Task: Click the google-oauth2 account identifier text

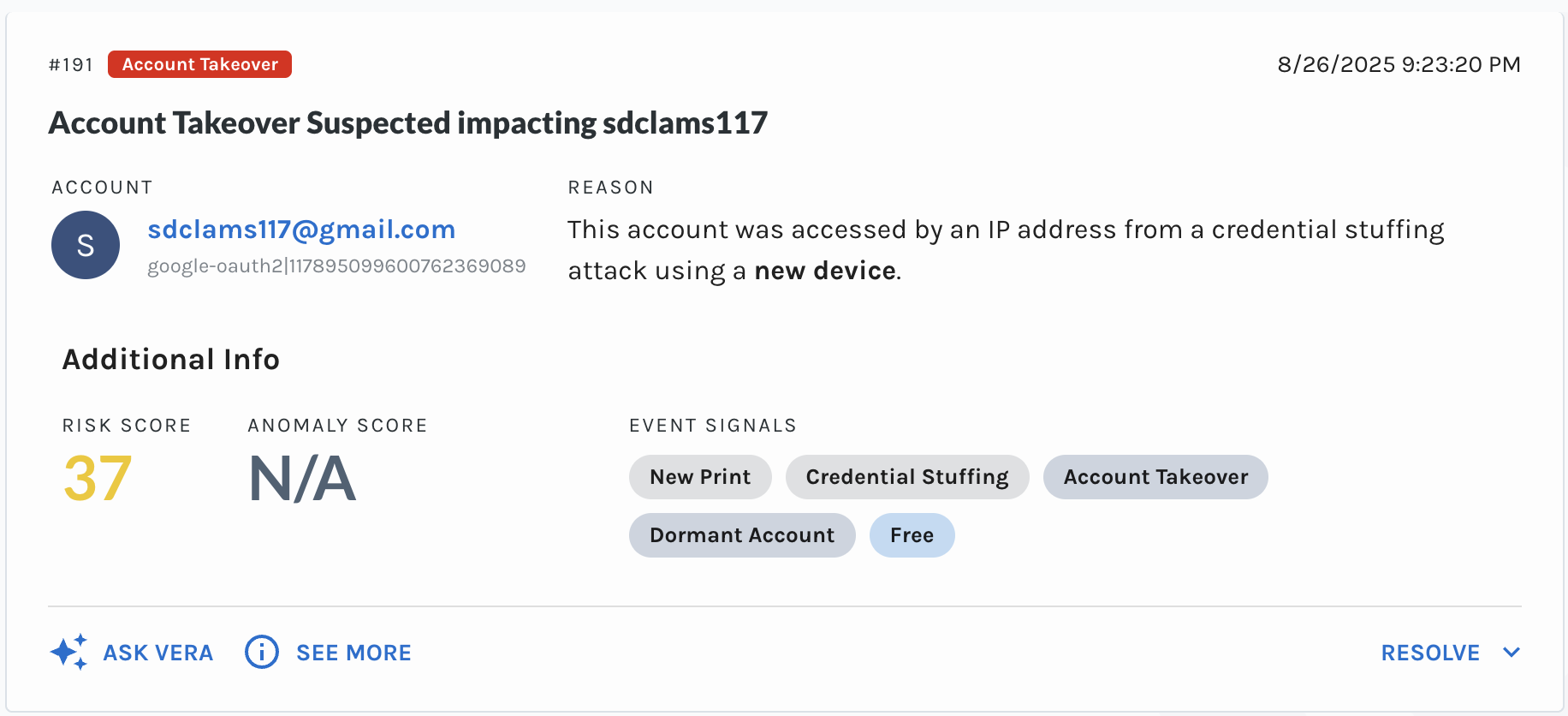Action: tap(336, 266)
